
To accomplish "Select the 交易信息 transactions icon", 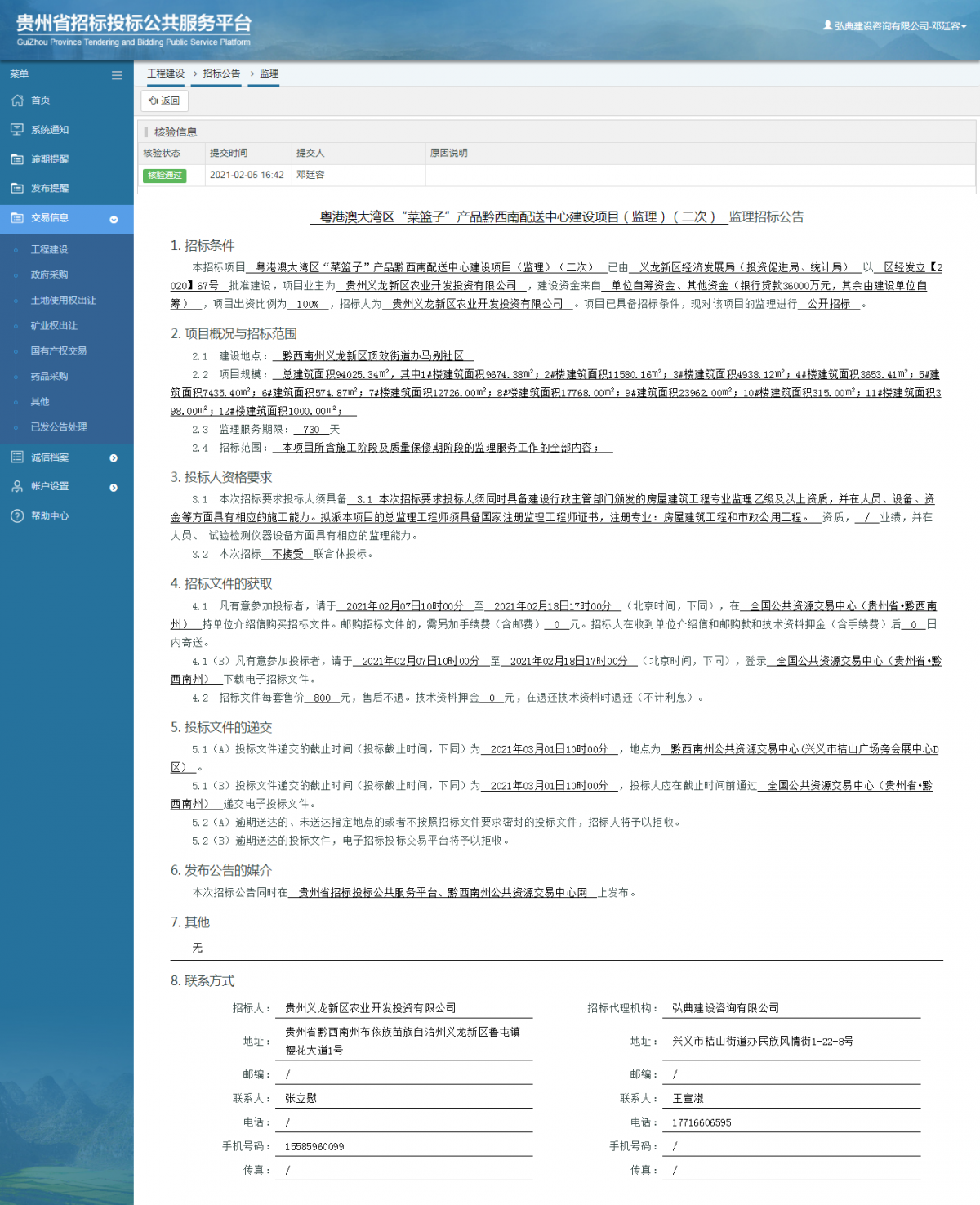I will (x=16, y=218).
